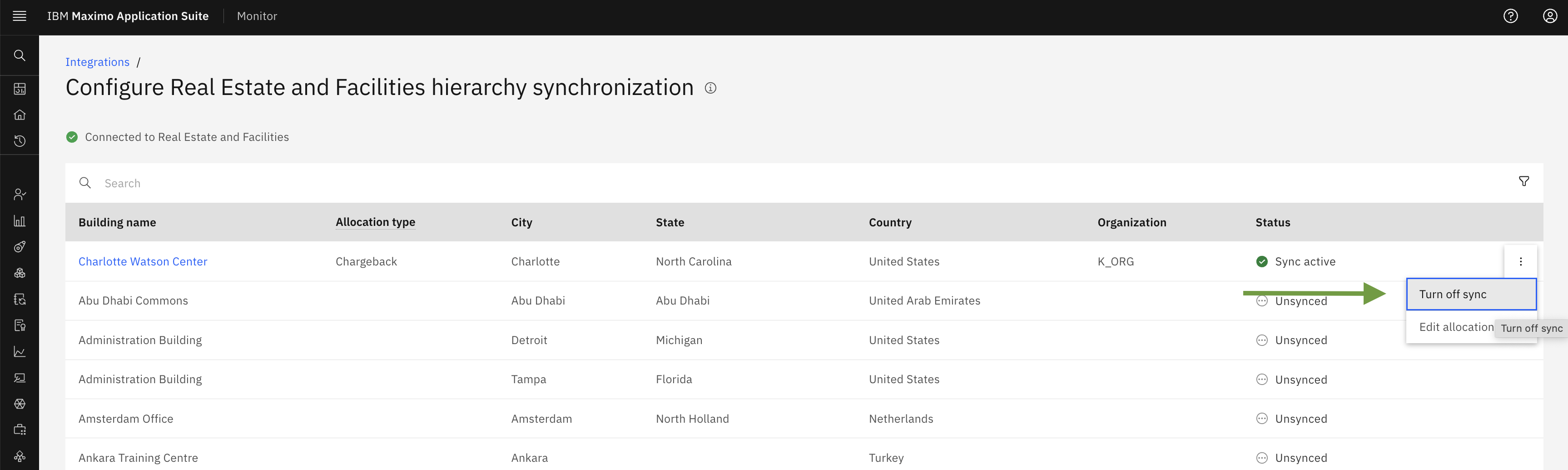This screenshot has height=470, width=1568.
Task: Click the Unsynced icon for Amsterdam Office
Action: (x=1262, y=419)
